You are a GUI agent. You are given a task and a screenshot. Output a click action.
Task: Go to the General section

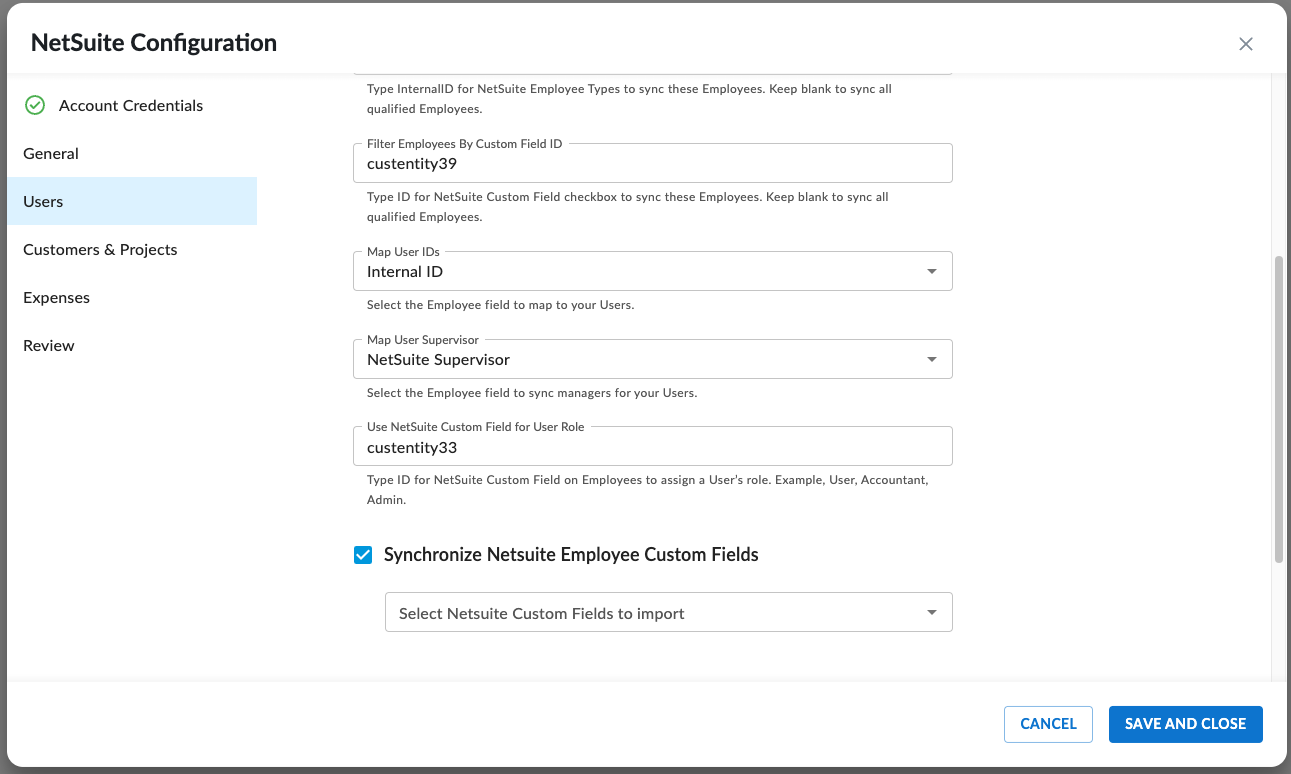point(132,153)
